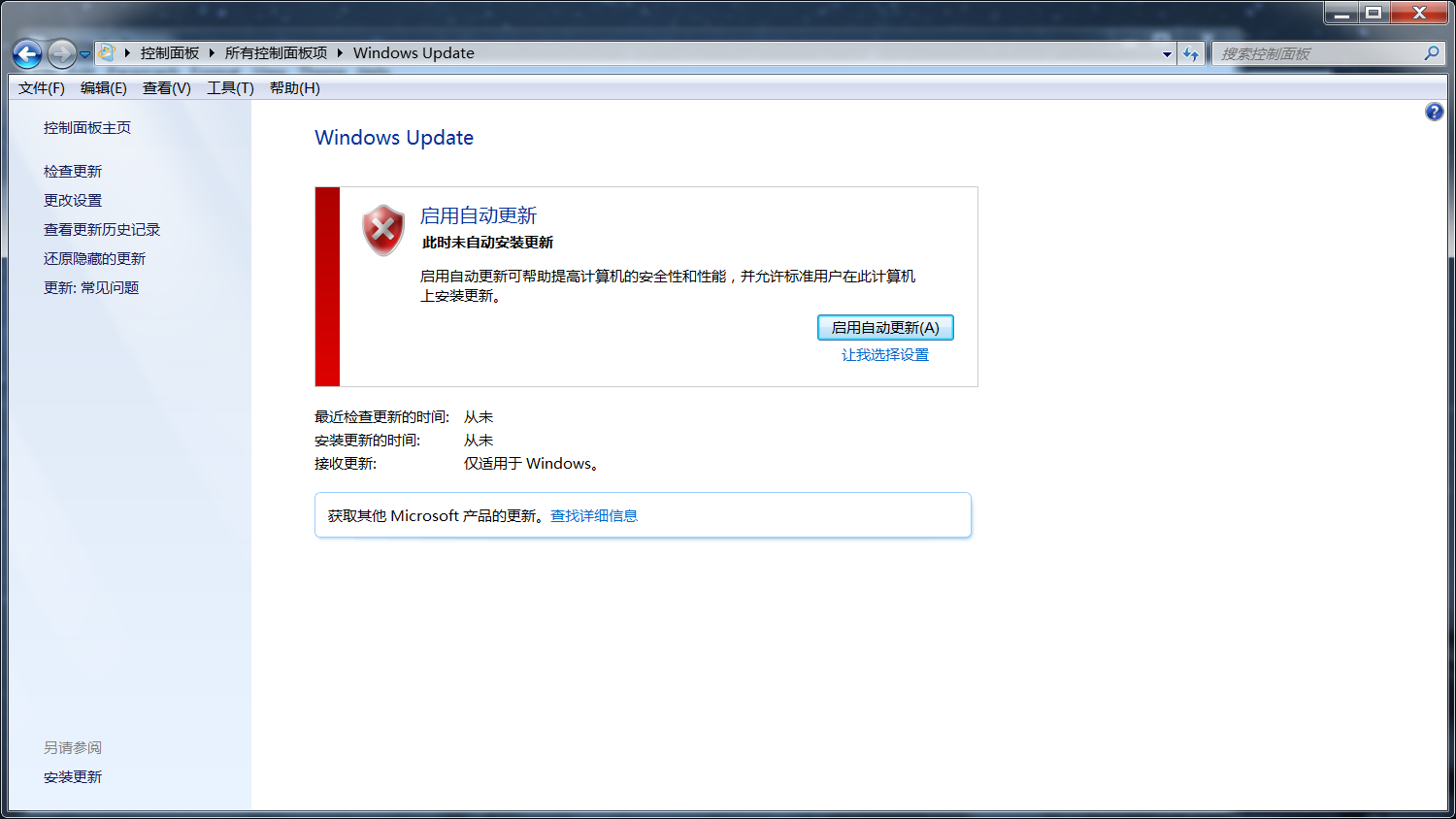Click 查找详细信息 link
This screenshot has height=819, width=1456.
pyautogui.click(x=594, y=516)
